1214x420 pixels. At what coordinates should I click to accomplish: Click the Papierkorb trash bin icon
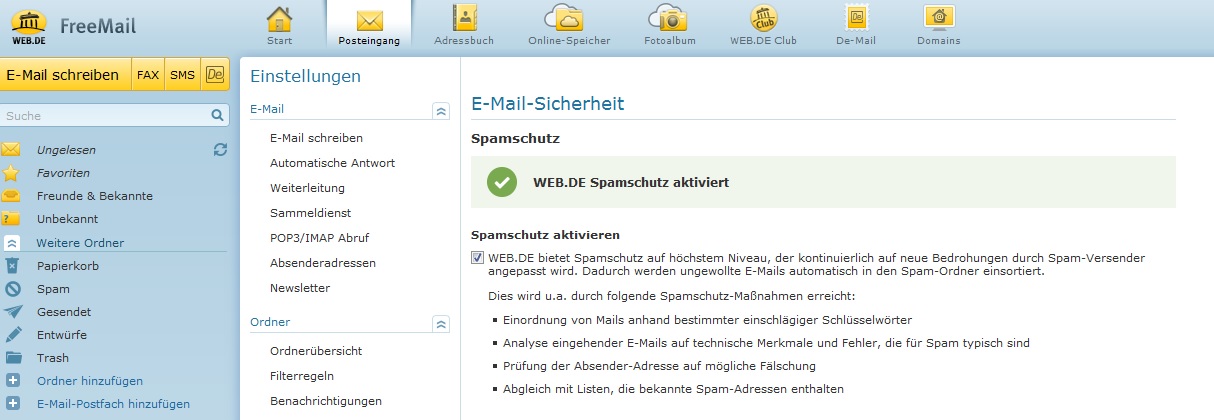click(12, 266)
